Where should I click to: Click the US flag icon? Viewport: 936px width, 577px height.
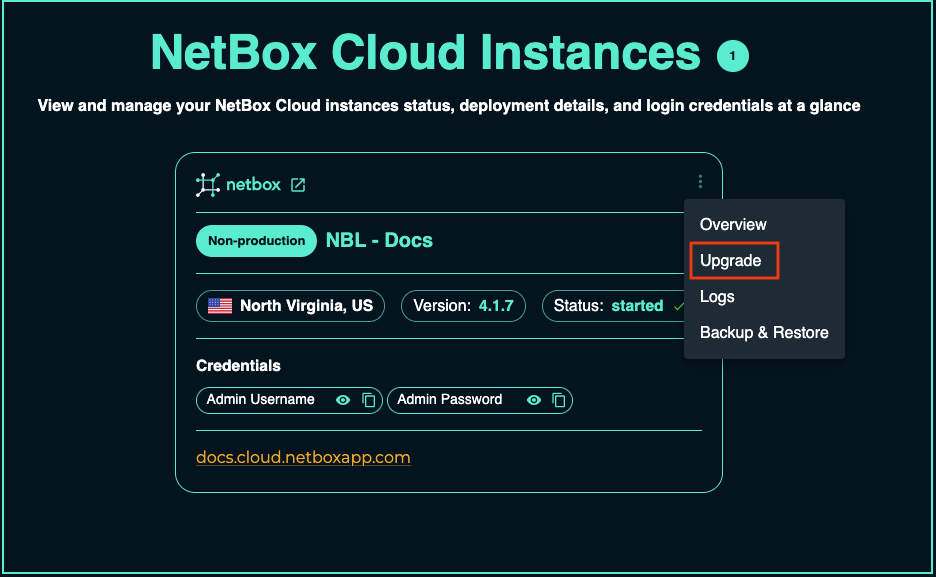[220, 306]
